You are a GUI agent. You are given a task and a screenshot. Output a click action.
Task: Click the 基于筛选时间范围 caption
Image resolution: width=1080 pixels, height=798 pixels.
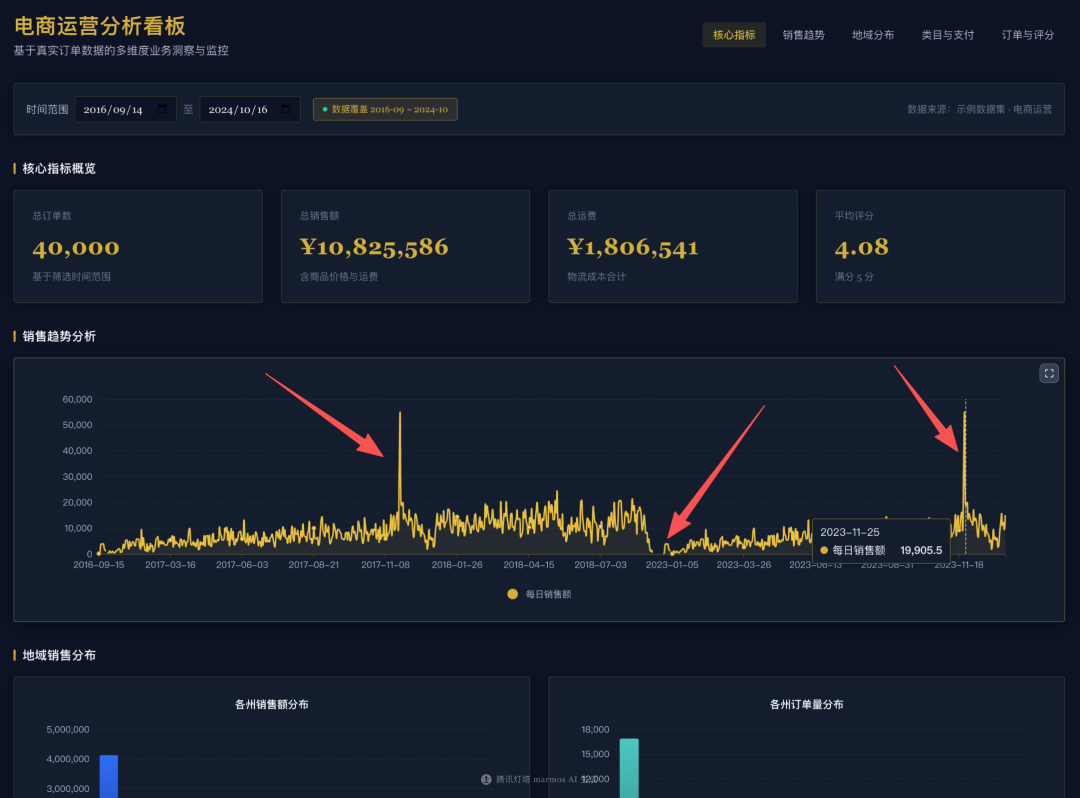(x=72, y=277)
